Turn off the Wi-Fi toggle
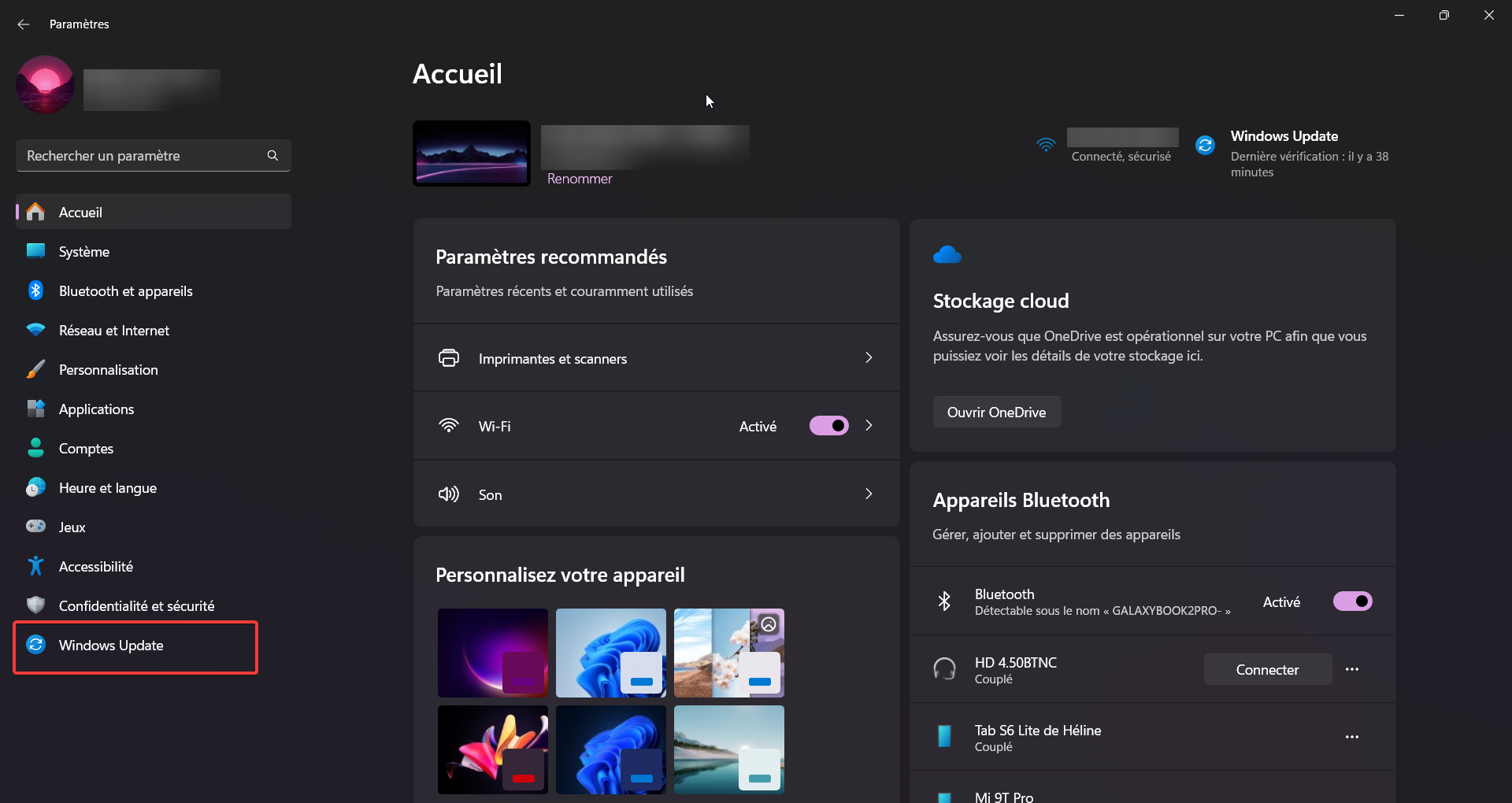 829,426
